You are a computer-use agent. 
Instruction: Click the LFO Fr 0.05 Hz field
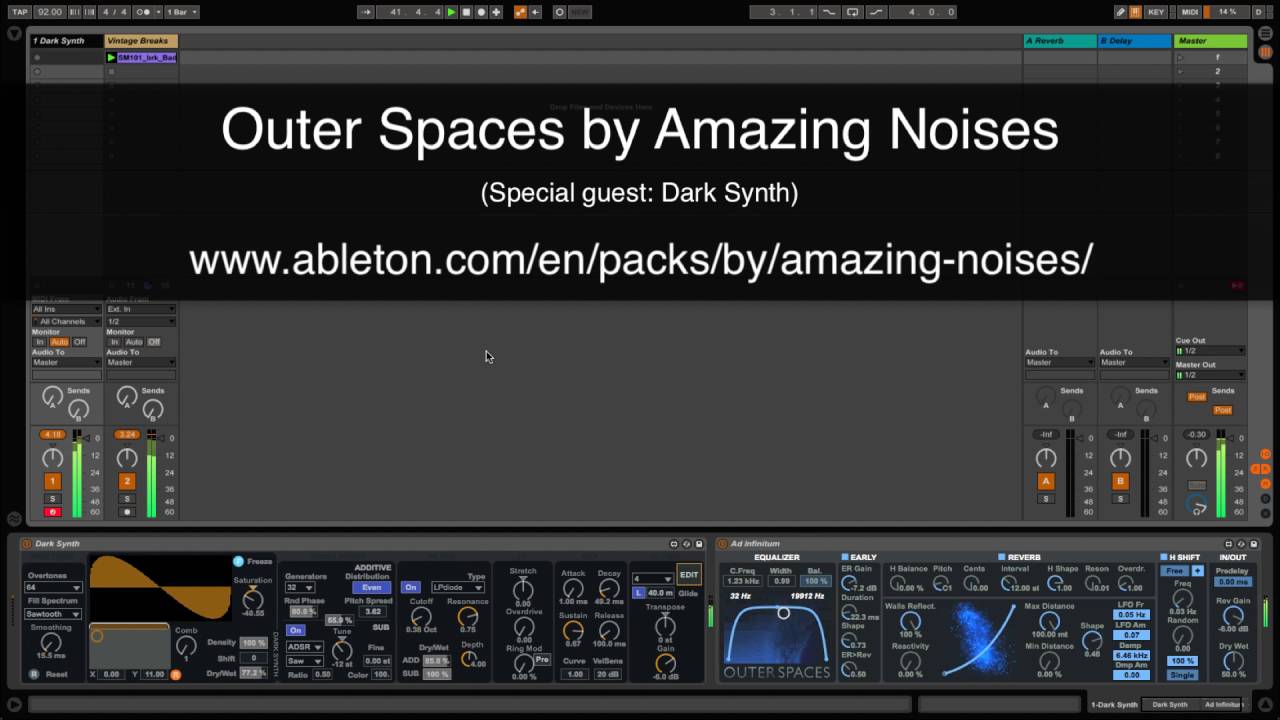point(1132,615)
